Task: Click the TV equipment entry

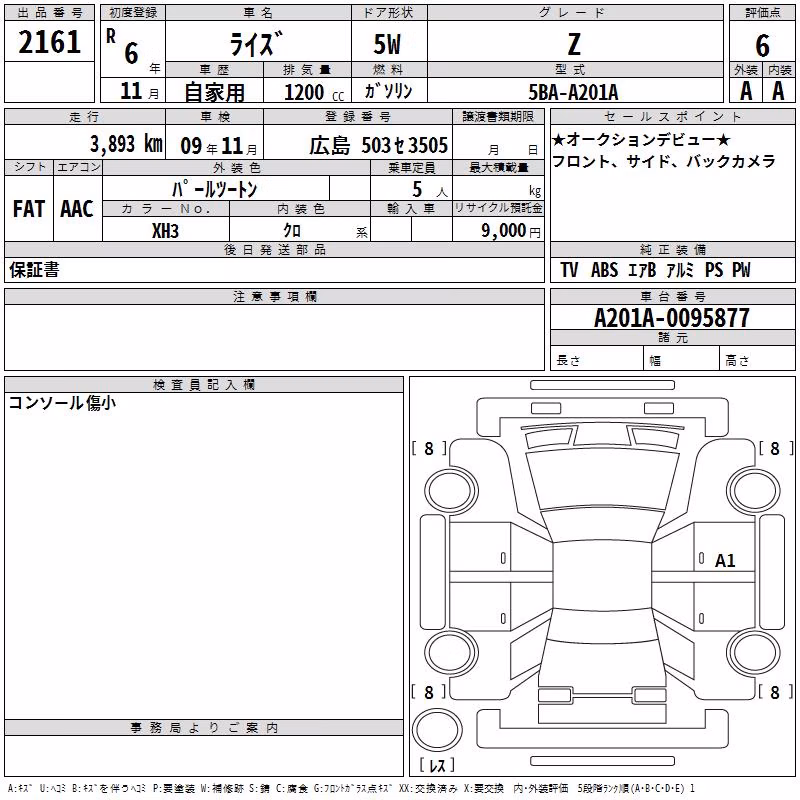Action: (569, 269)
